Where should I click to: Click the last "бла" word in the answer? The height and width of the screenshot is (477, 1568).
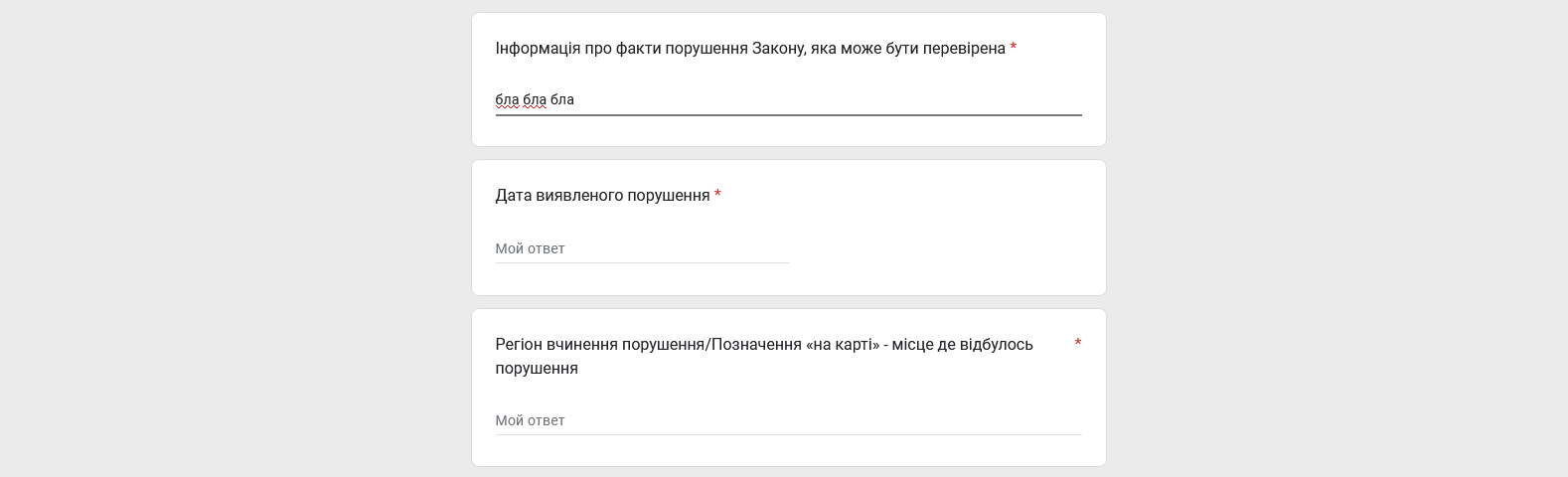pyautogui.click(x=562, y=99)
